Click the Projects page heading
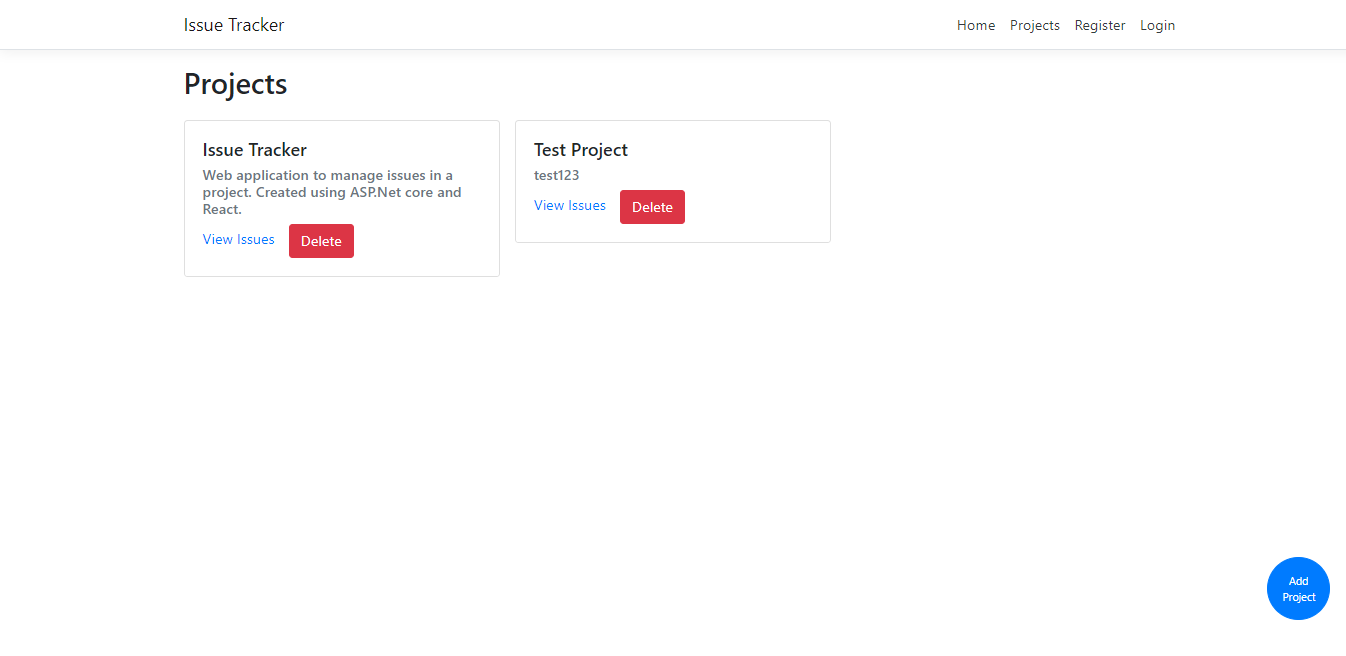Screen dimensions: 1346x656 click(234, 84)
